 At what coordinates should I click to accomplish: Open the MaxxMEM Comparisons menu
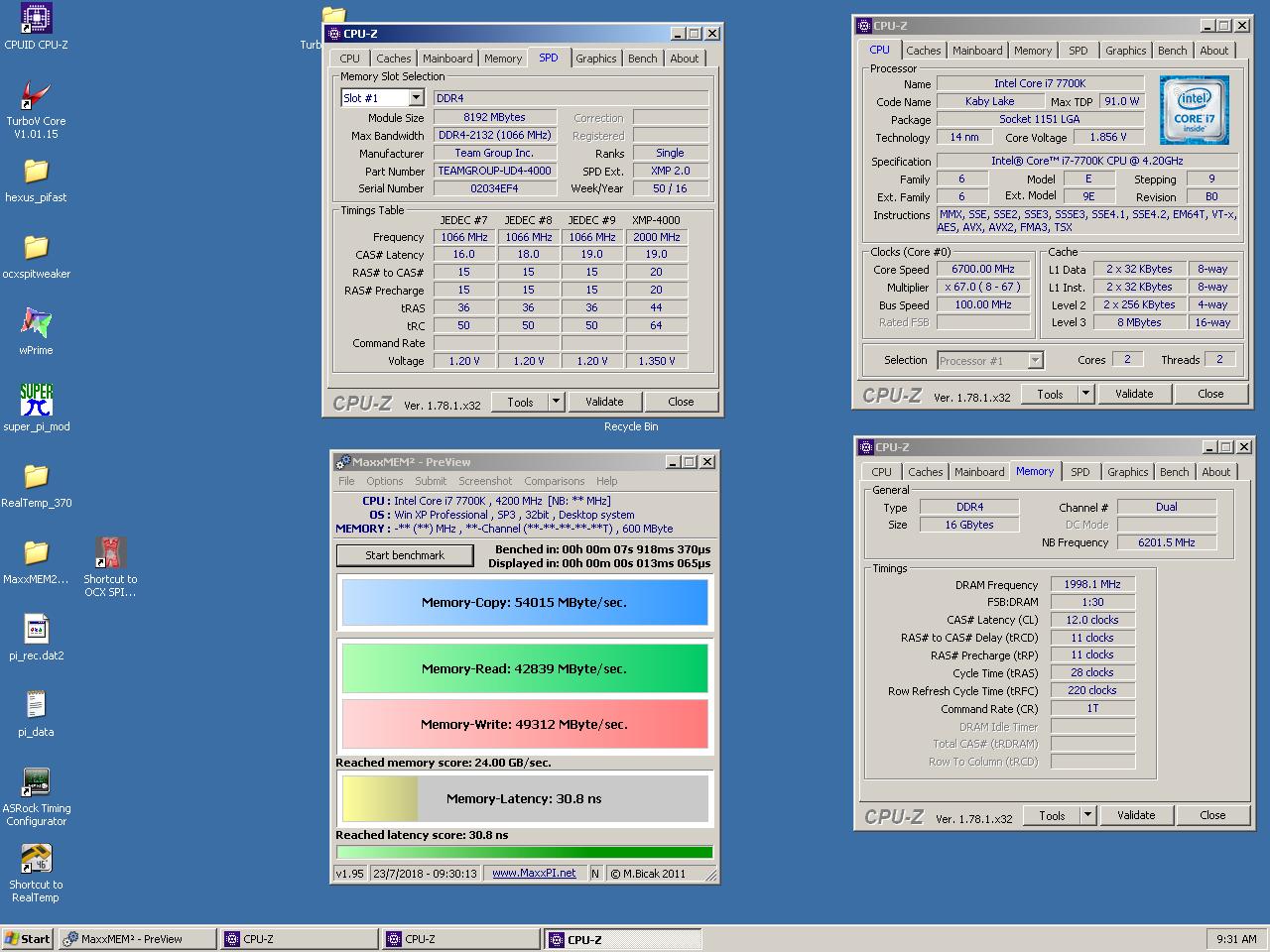(x=554, y=481)
